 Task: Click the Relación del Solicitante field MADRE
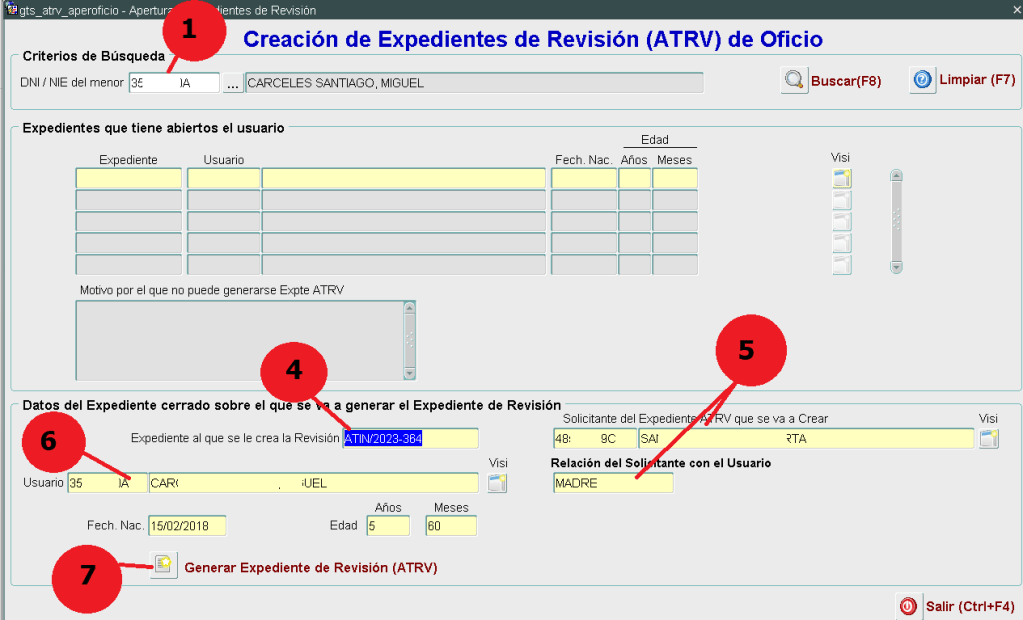(x=612, y=483)
